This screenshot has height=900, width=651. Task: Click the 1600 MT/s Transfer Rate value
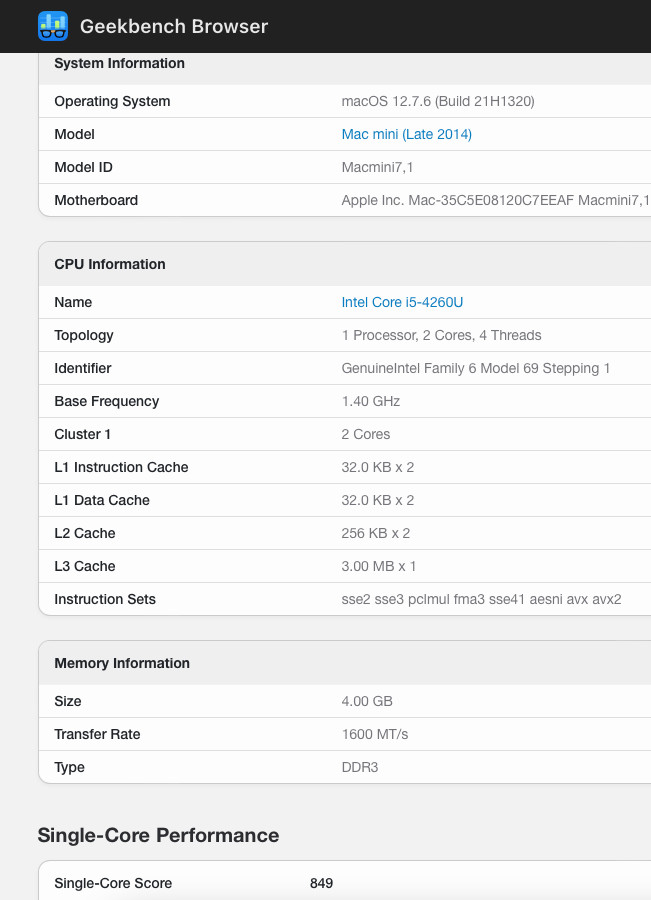coord(375,734)
